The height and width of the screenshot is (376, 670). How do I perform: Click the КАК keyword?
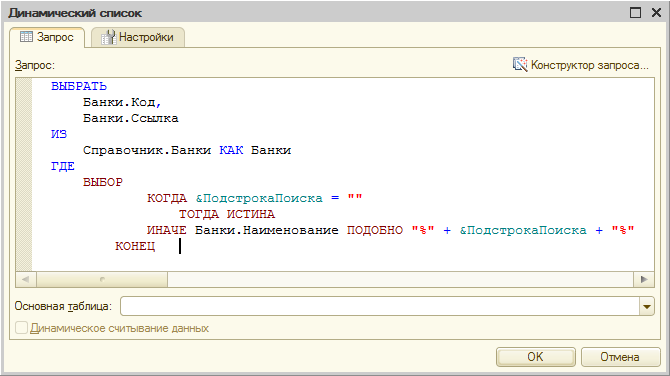[231, 150]
